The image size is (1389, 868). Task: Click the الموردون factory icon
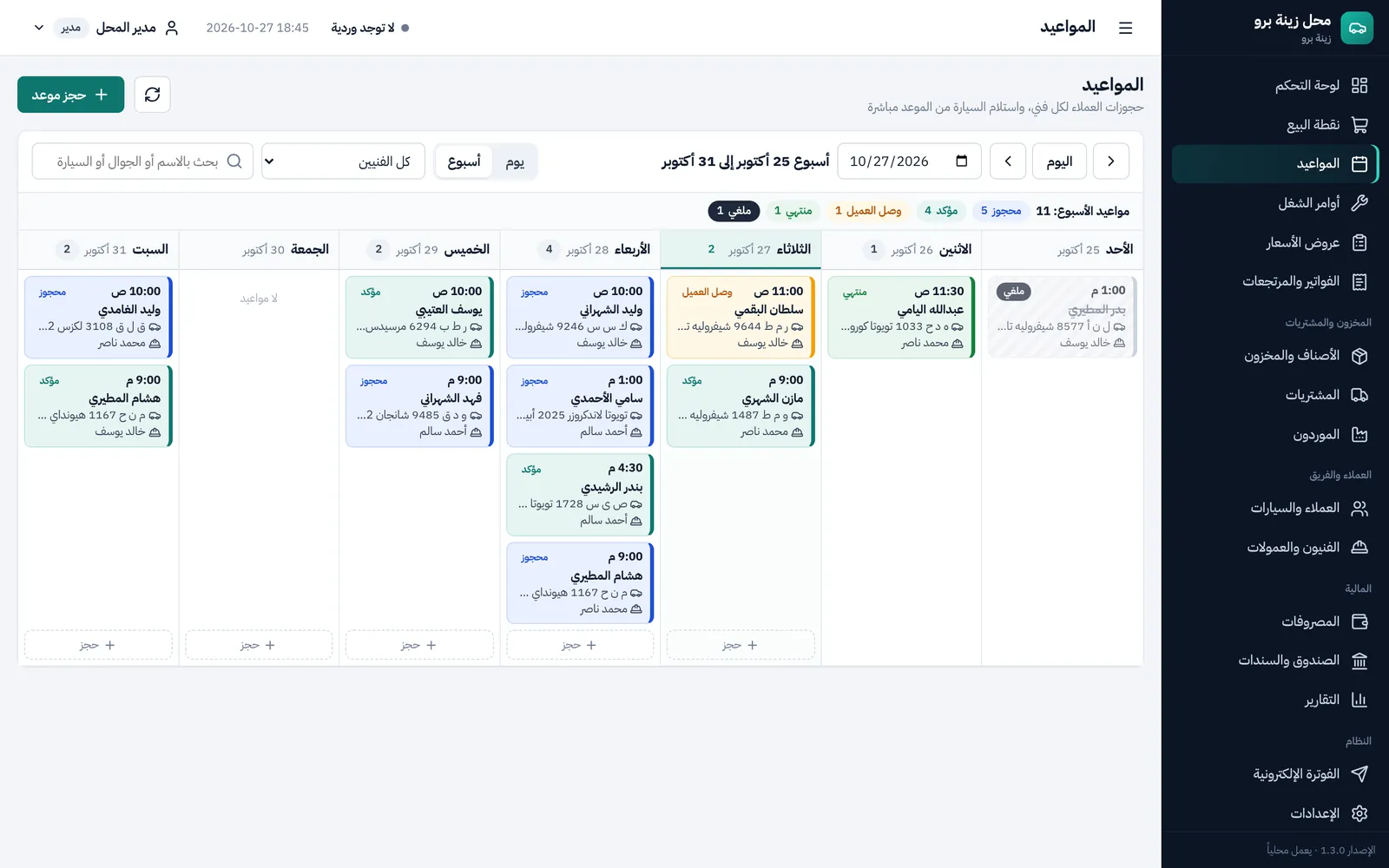1359,435
